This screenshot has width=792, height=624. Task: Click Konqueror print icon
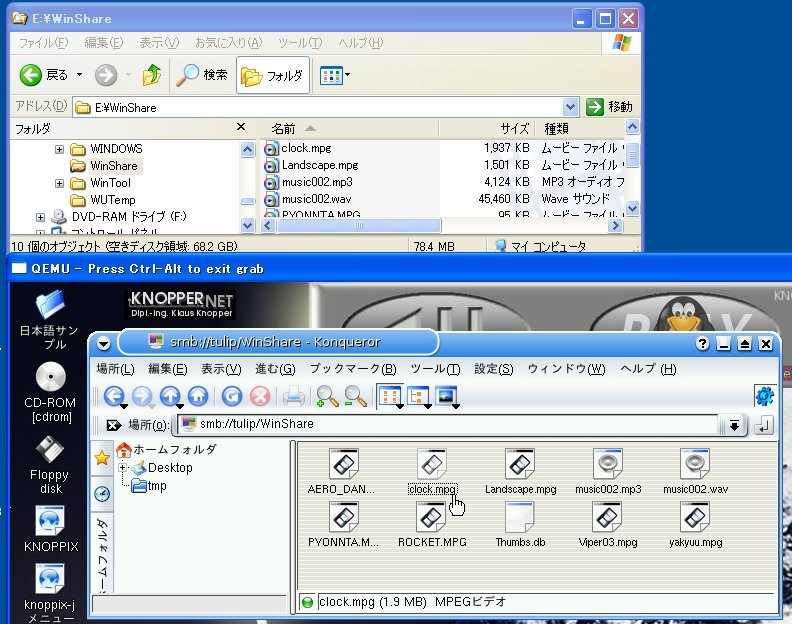tap(293, 396)
